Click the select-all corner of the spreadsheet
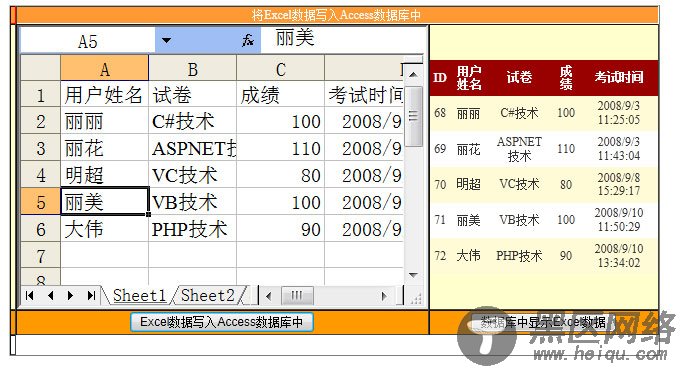Screen dimensions: 689x371 pos(40,68)
